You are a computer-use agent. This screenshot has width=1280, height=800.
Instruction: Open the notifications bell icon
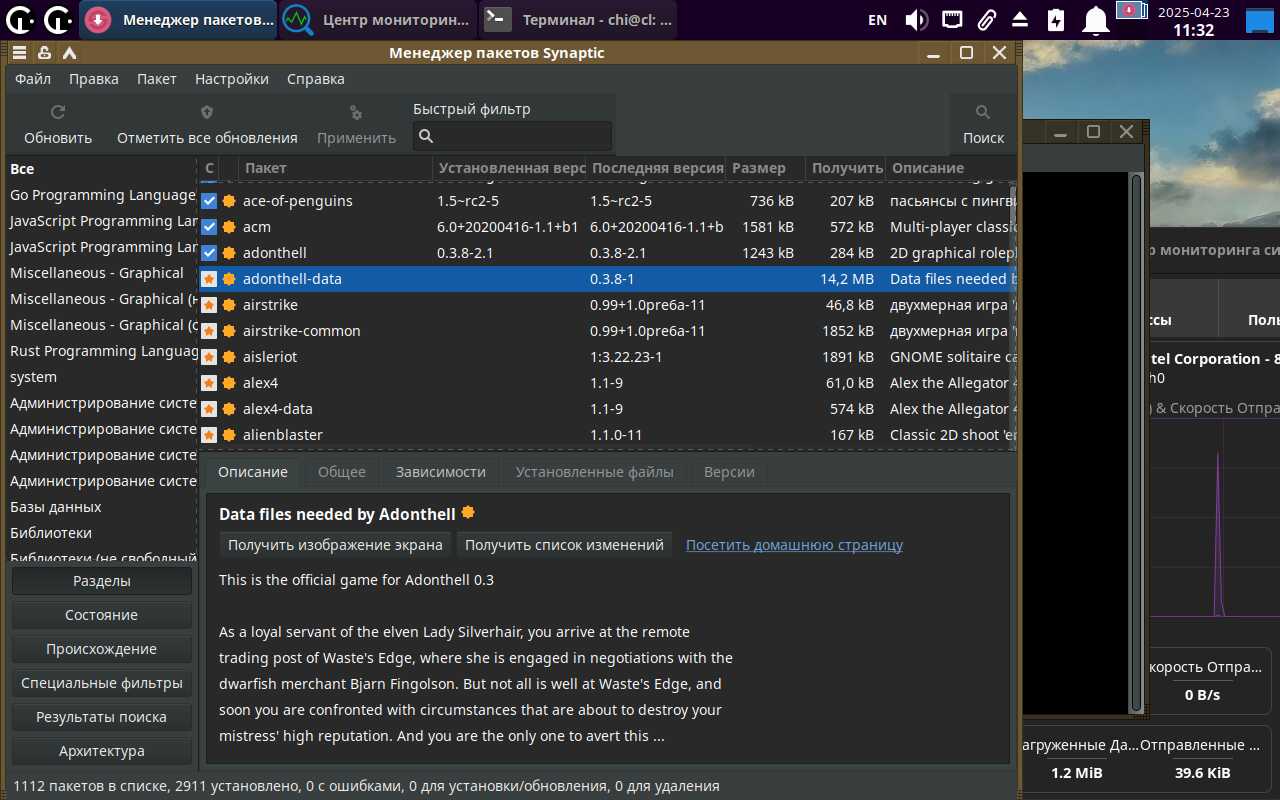(1097, 20)
